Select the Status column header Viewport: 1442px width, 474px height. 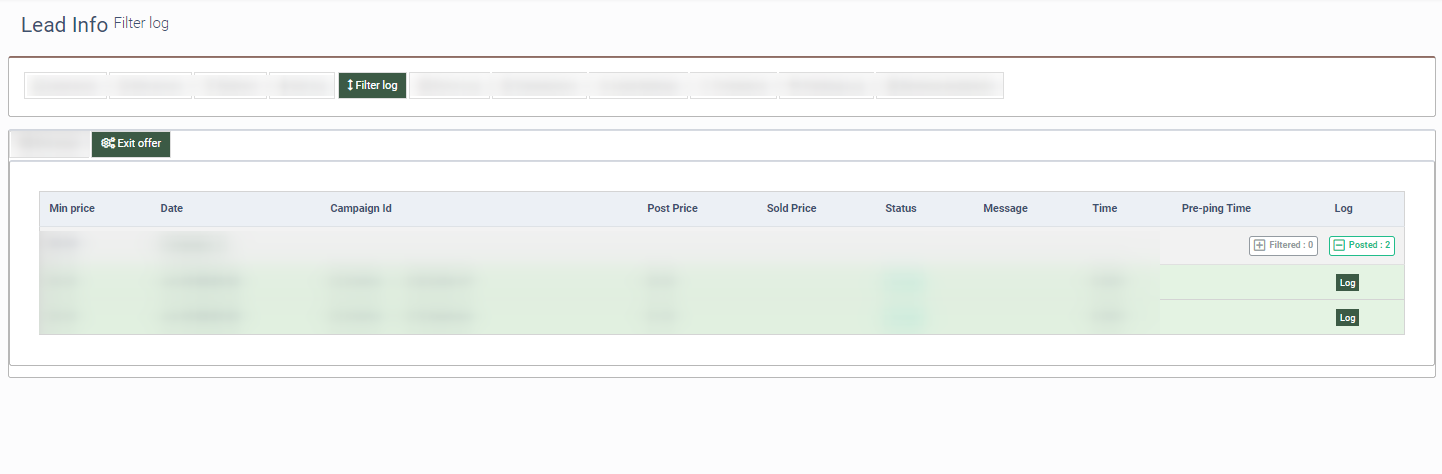[900, 209]
